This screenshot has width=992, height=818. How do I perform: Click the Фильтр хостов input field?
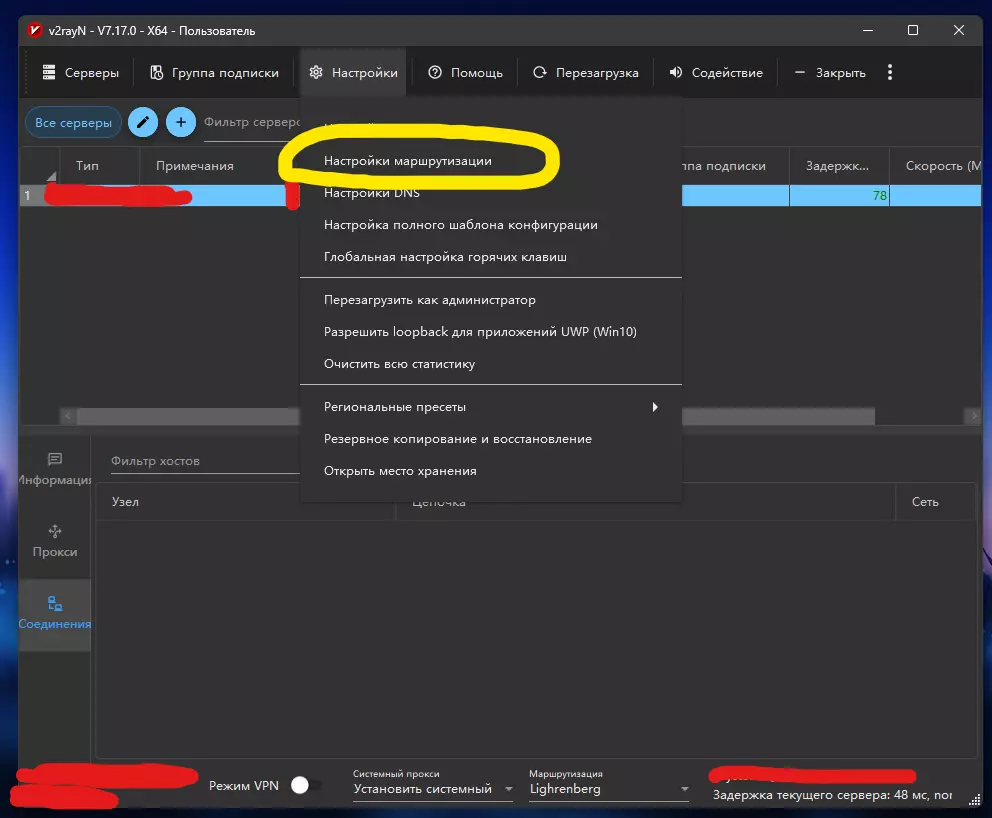[200, 461]
